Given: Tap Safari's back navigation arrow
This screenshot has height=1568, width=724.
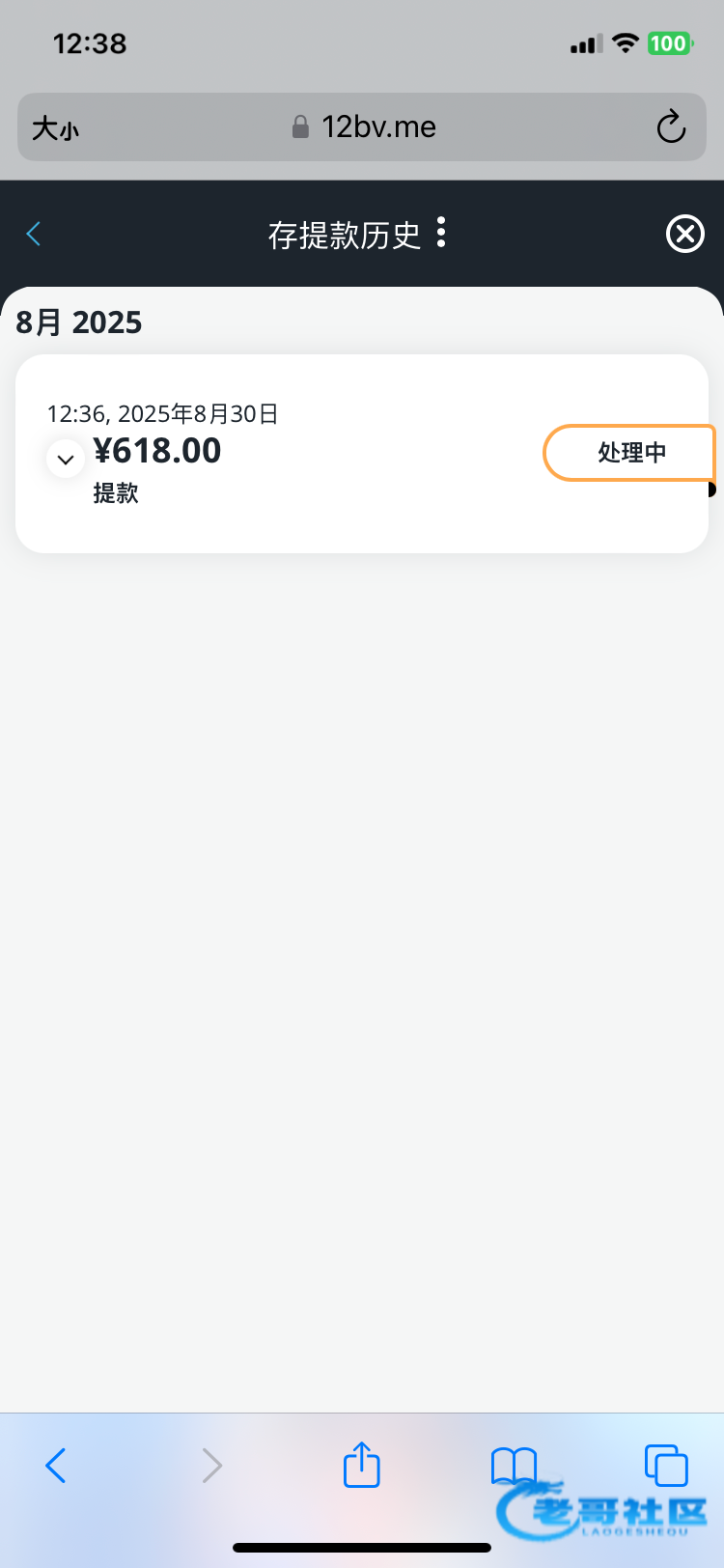Looking at the screenshot, I should point(56,1466).
